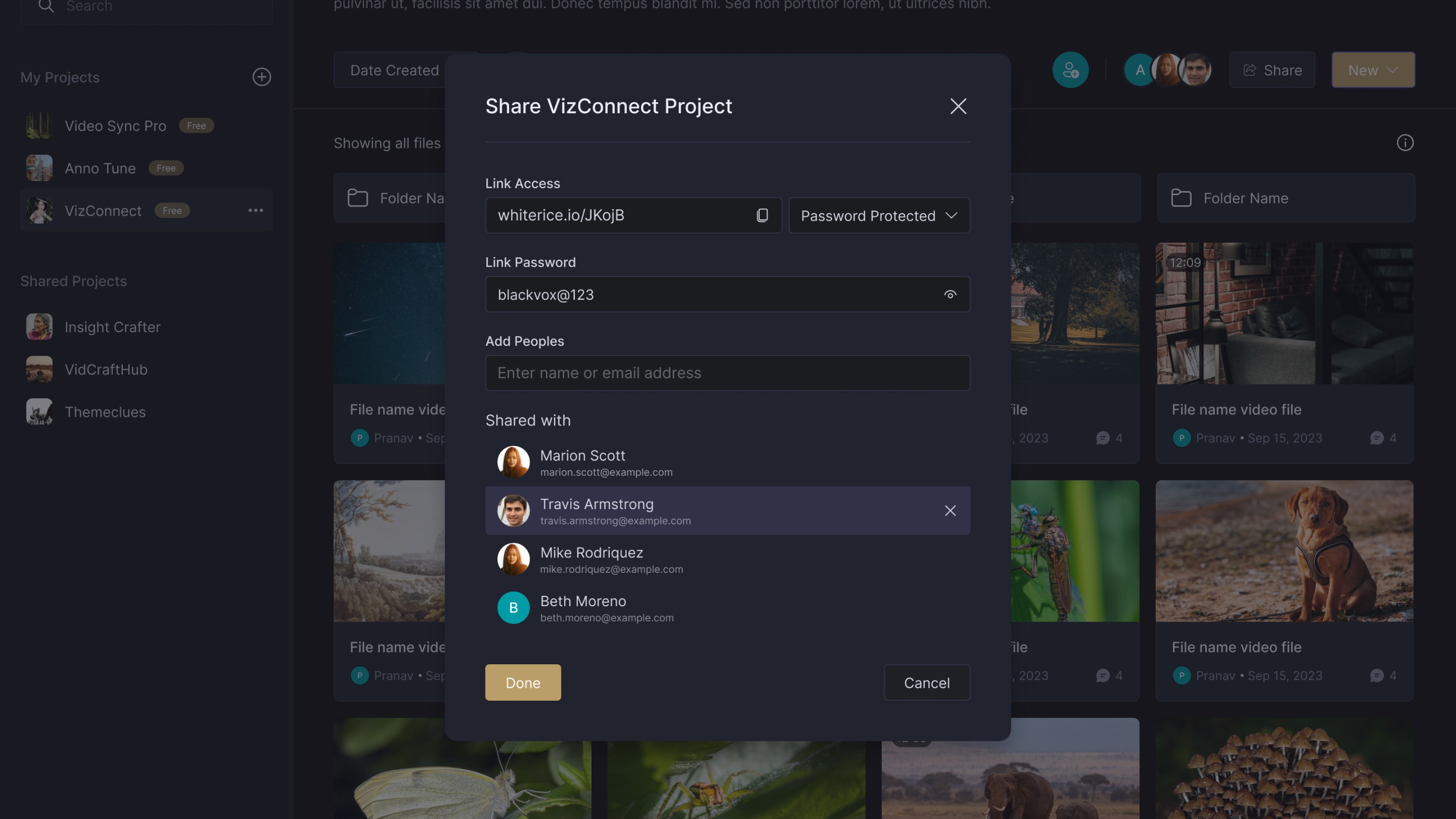The image size is (1456, 819).
Task: Open VizConnect project more options menu
Action: [x=255, y=211]
